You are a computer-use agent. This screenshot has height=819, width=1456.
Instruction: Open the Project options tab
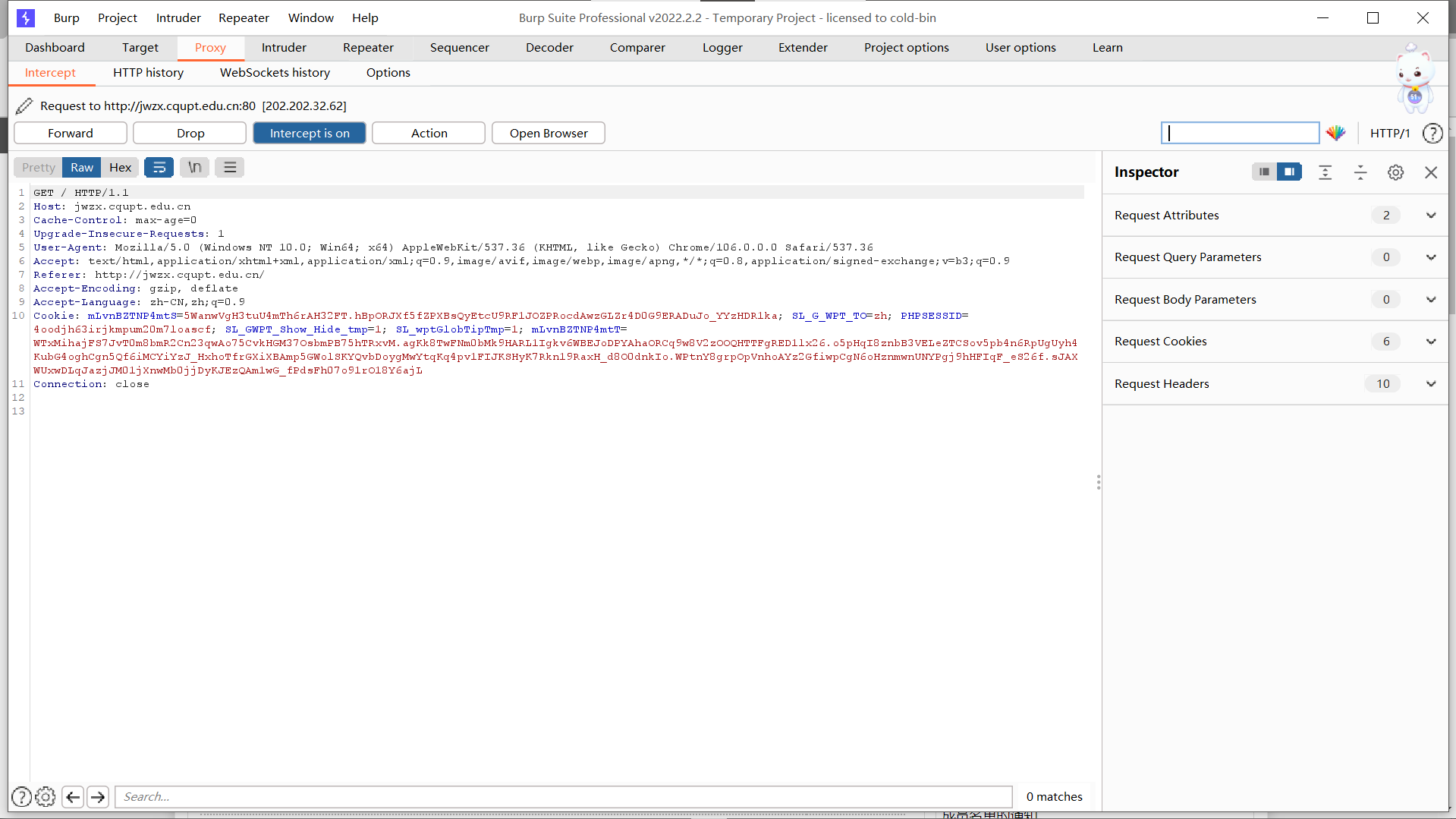tap(907, 47)
